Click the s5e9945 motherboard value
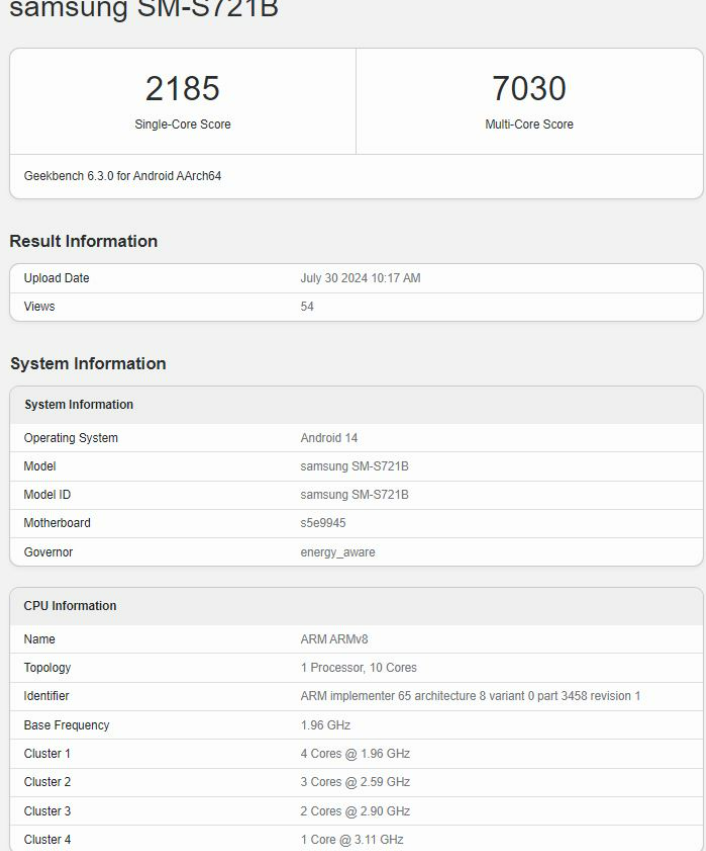This screenshot has width=706, height=851. click(323, 523)
